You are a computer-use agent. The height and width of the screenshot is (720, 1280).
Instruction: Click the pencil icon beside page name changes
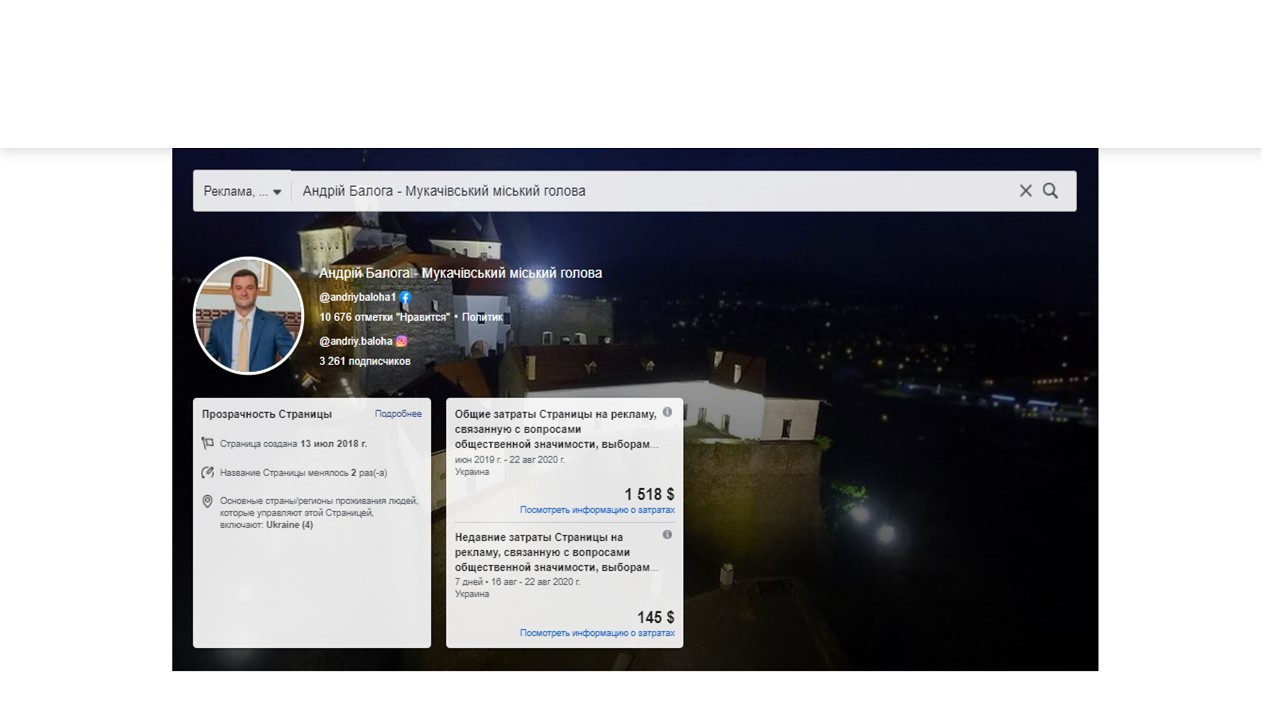tap(208, 472)
